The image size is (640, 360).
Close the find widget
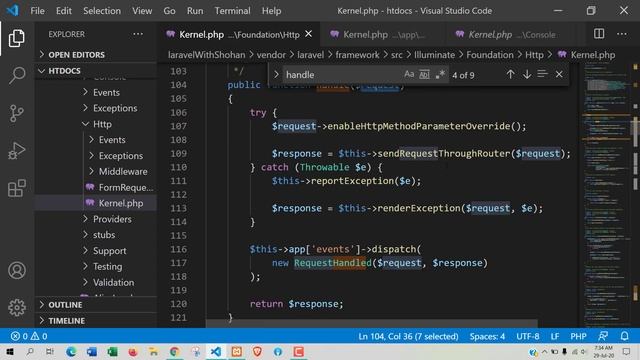(x=559, y=74)
